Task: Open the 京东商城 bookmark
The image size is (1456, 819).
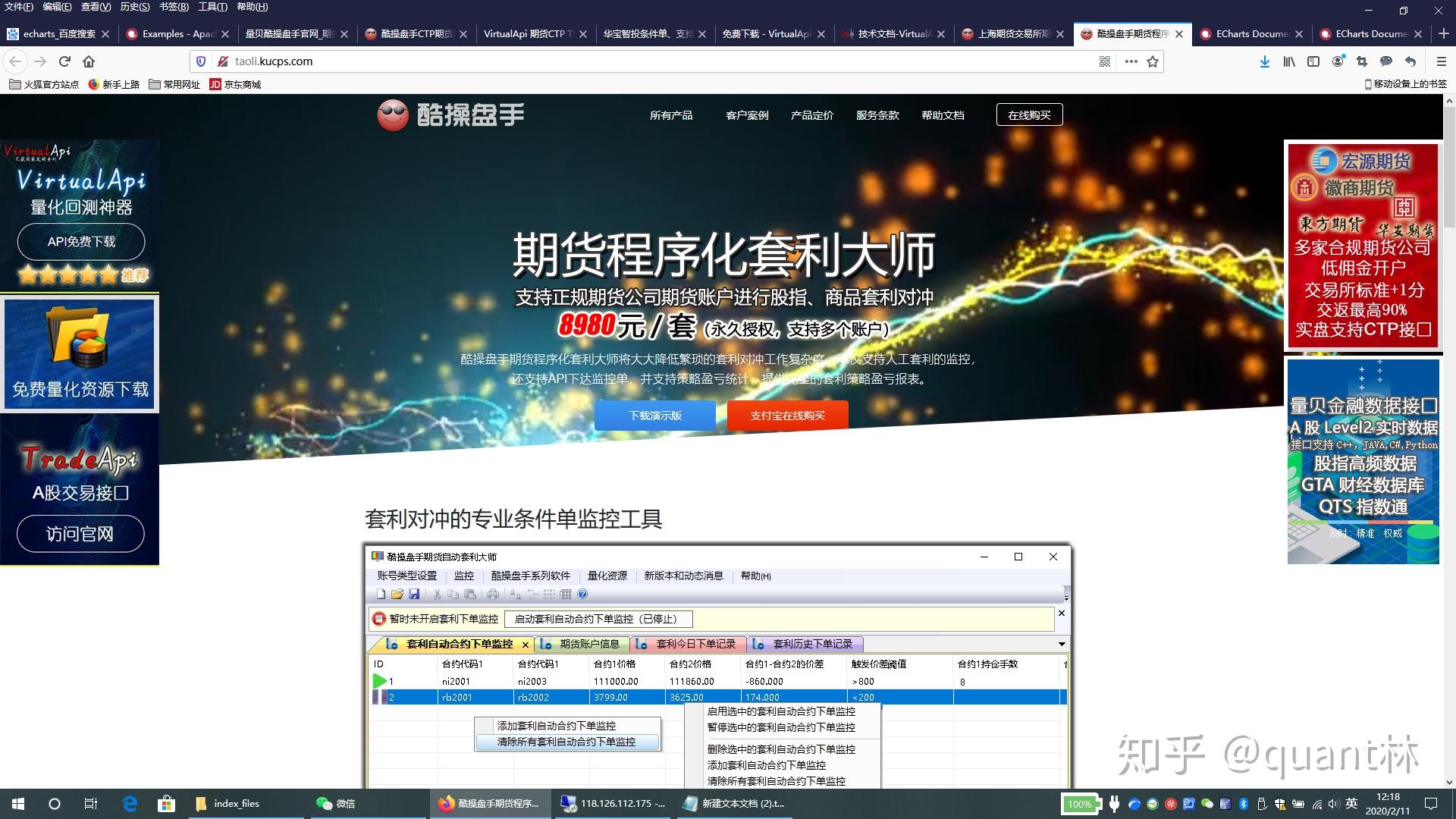Action: (x=235, y=84)
